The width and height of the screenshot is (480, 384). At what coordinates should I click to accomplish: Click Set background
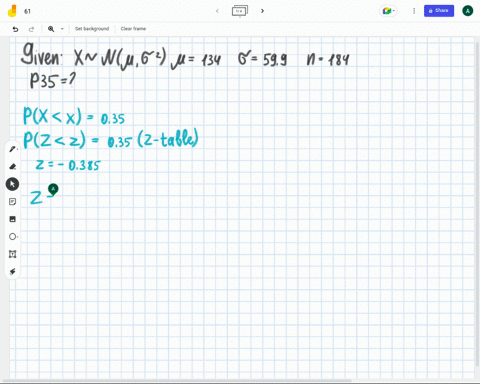tap(92, 29)
